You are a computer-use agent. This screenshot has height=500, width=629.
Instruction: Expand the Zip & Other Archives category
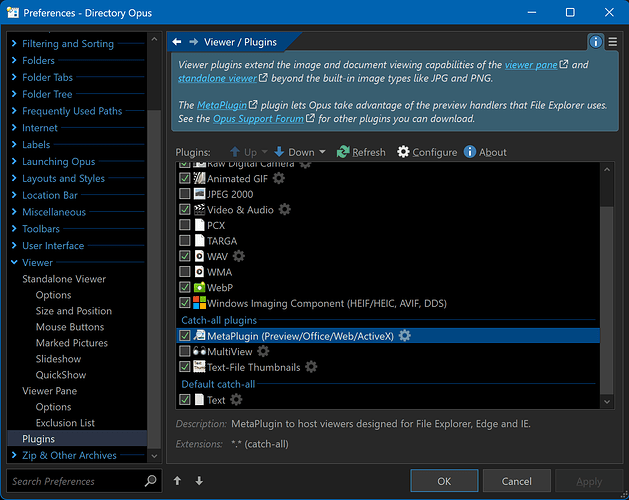pyautogui.click(x=14, y=455)
